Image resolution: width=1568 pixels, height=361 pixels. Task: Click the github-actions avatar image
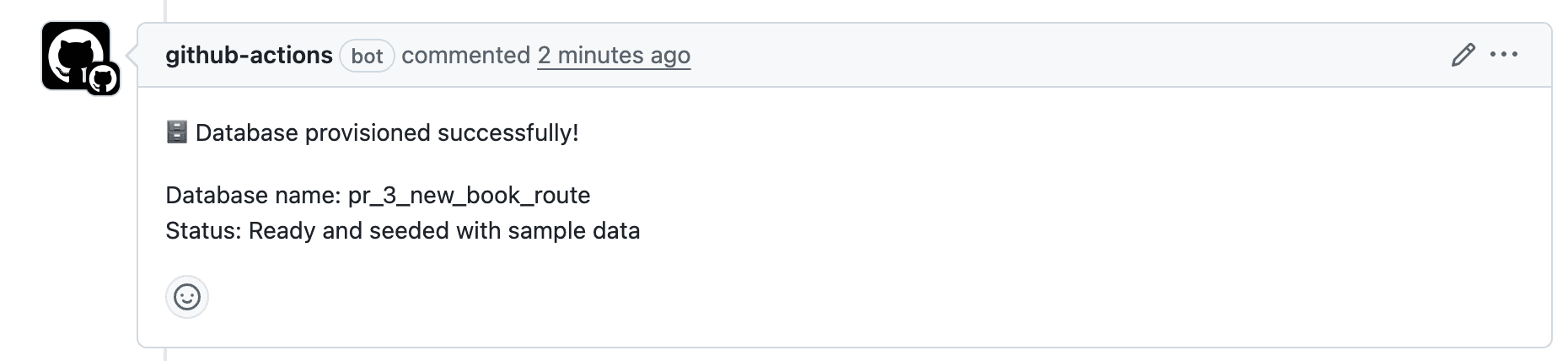coord(72,52)
